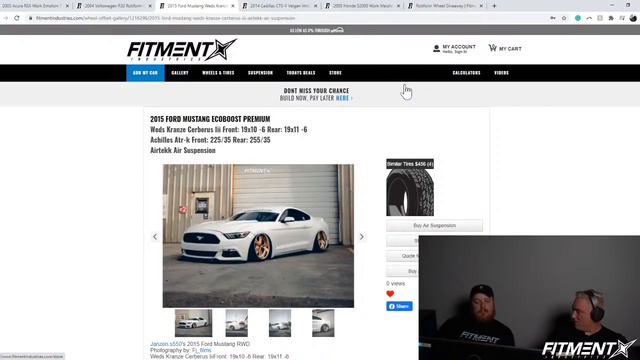
Task: Open the Suspension menu
Action: (260, 73)
